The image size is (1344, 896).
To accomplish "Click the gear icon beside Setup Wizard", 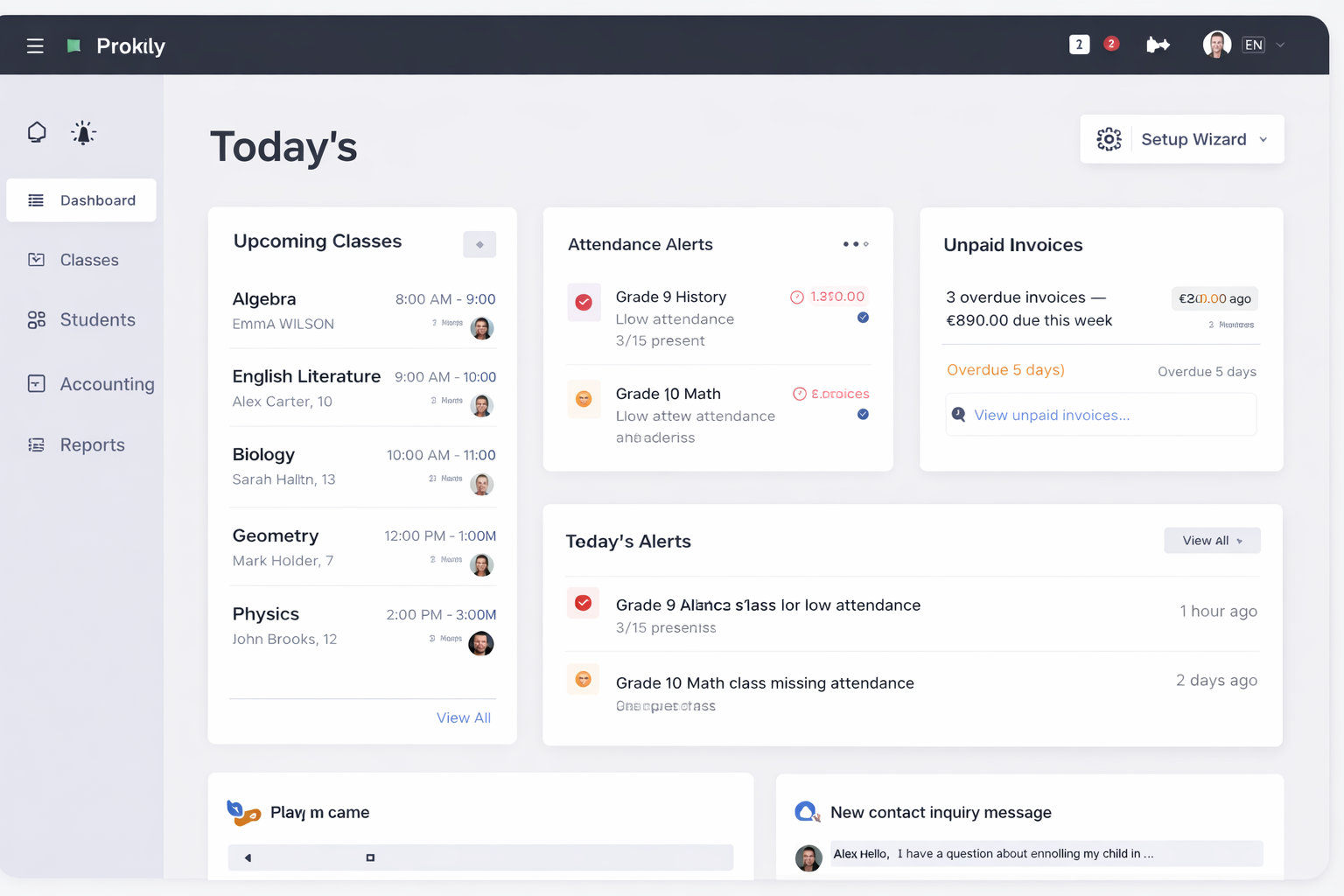I will click(1109, 139).
